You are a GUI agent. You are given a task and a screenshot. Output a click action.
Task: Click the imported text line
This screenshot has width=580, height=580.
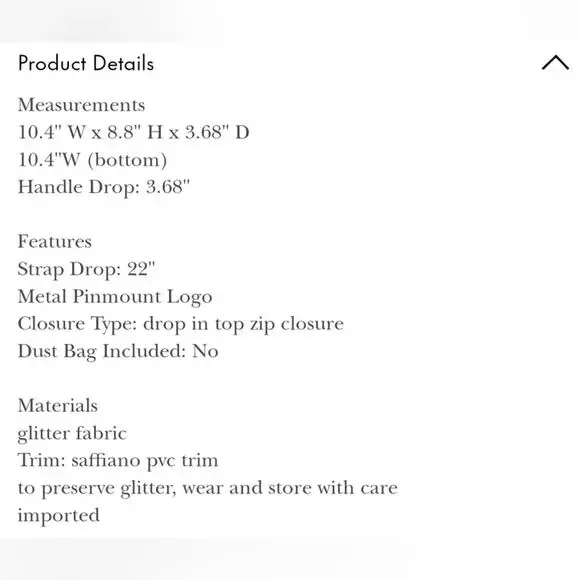coord(59,515)
